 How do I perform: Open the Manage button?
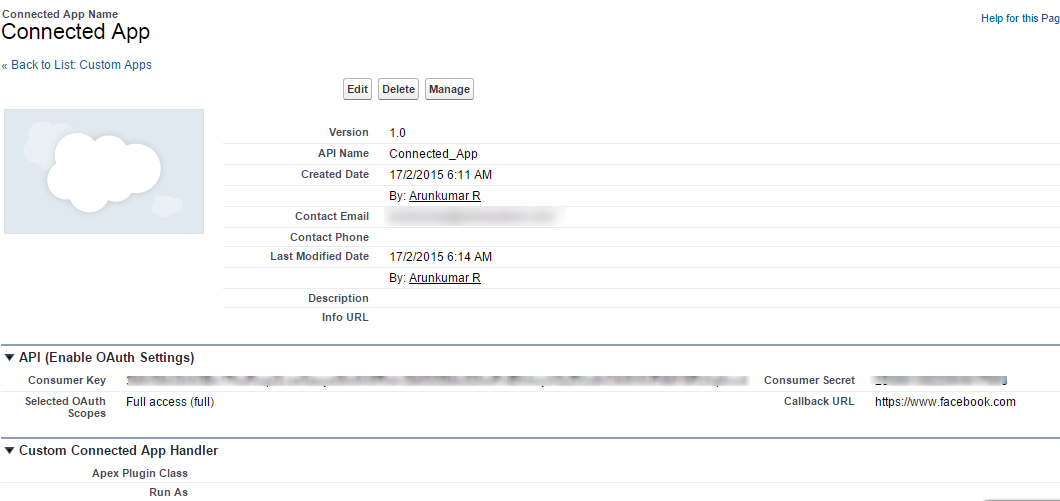click(450, 89)
